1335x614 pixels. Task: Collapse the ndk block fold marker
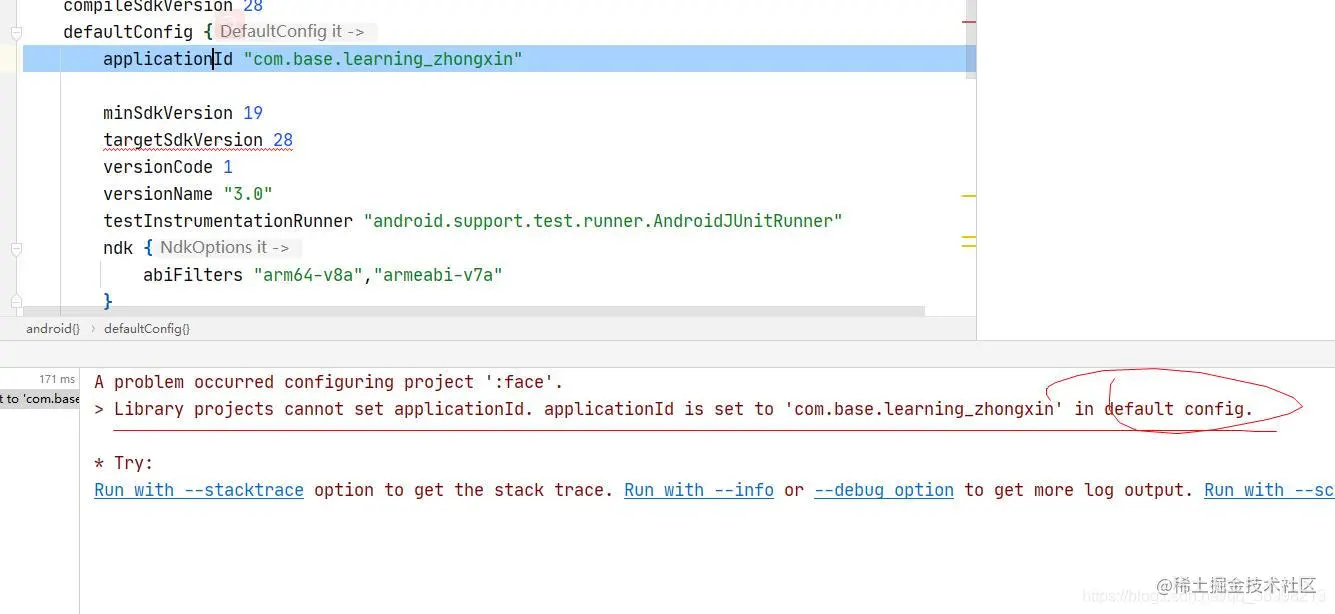click(16, 248)
